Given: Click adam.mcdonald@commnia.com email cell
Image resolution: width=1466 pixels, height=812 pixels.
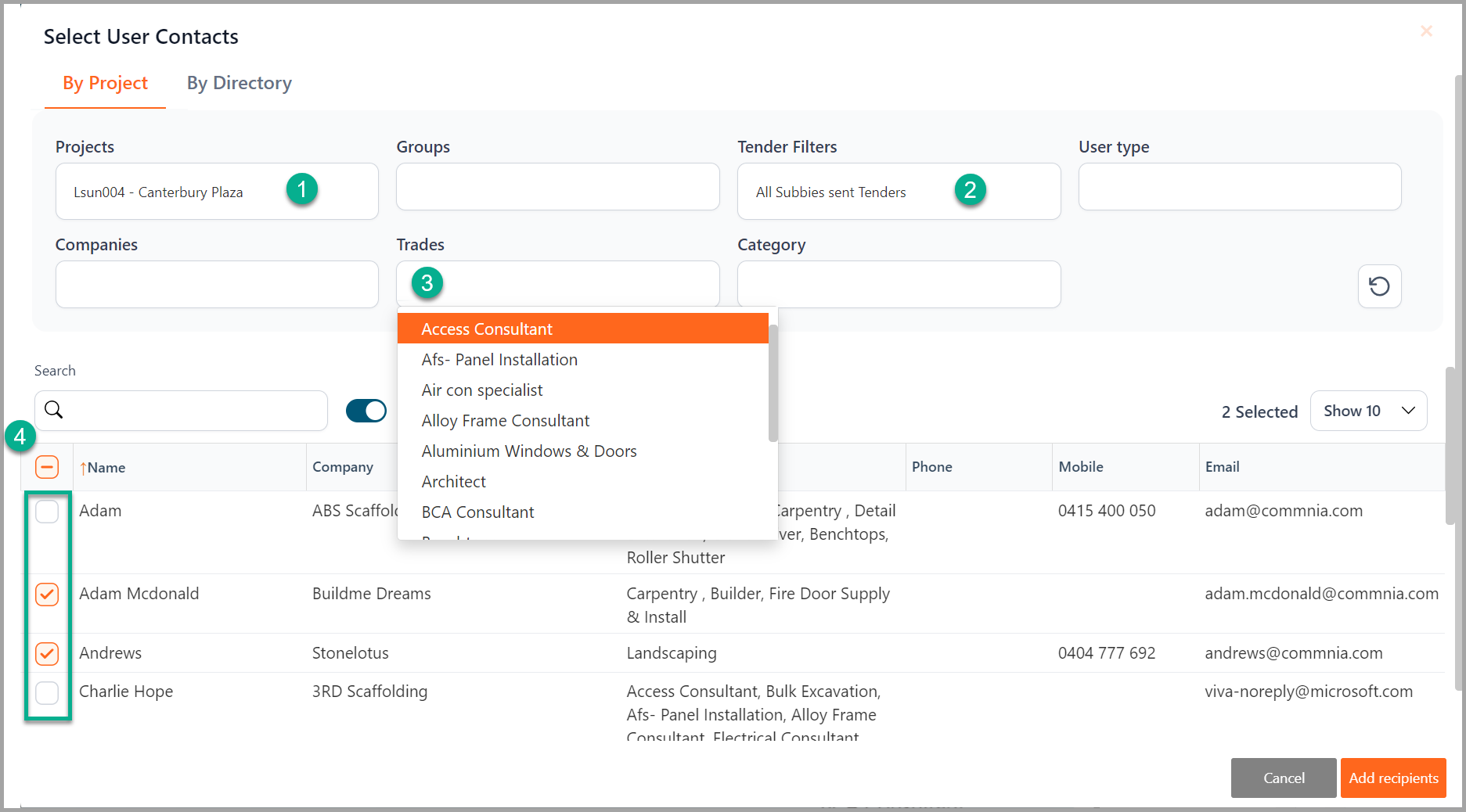Looking at the screenshot, I should 1321,594.
